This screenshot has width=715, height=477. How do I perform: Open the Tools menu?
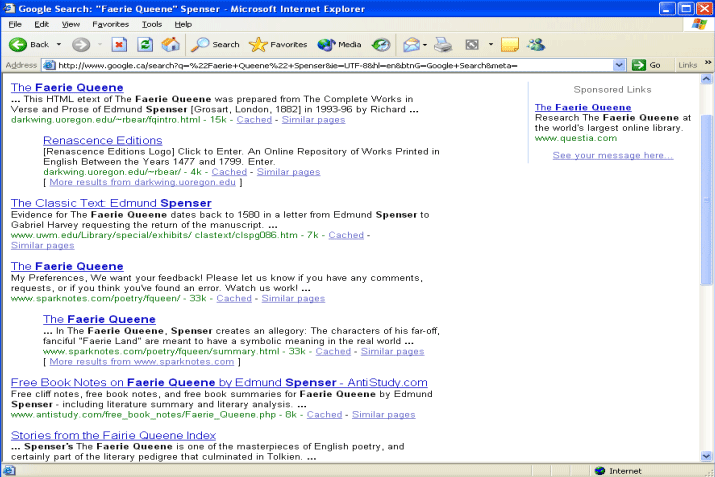(x=152, y=24)
